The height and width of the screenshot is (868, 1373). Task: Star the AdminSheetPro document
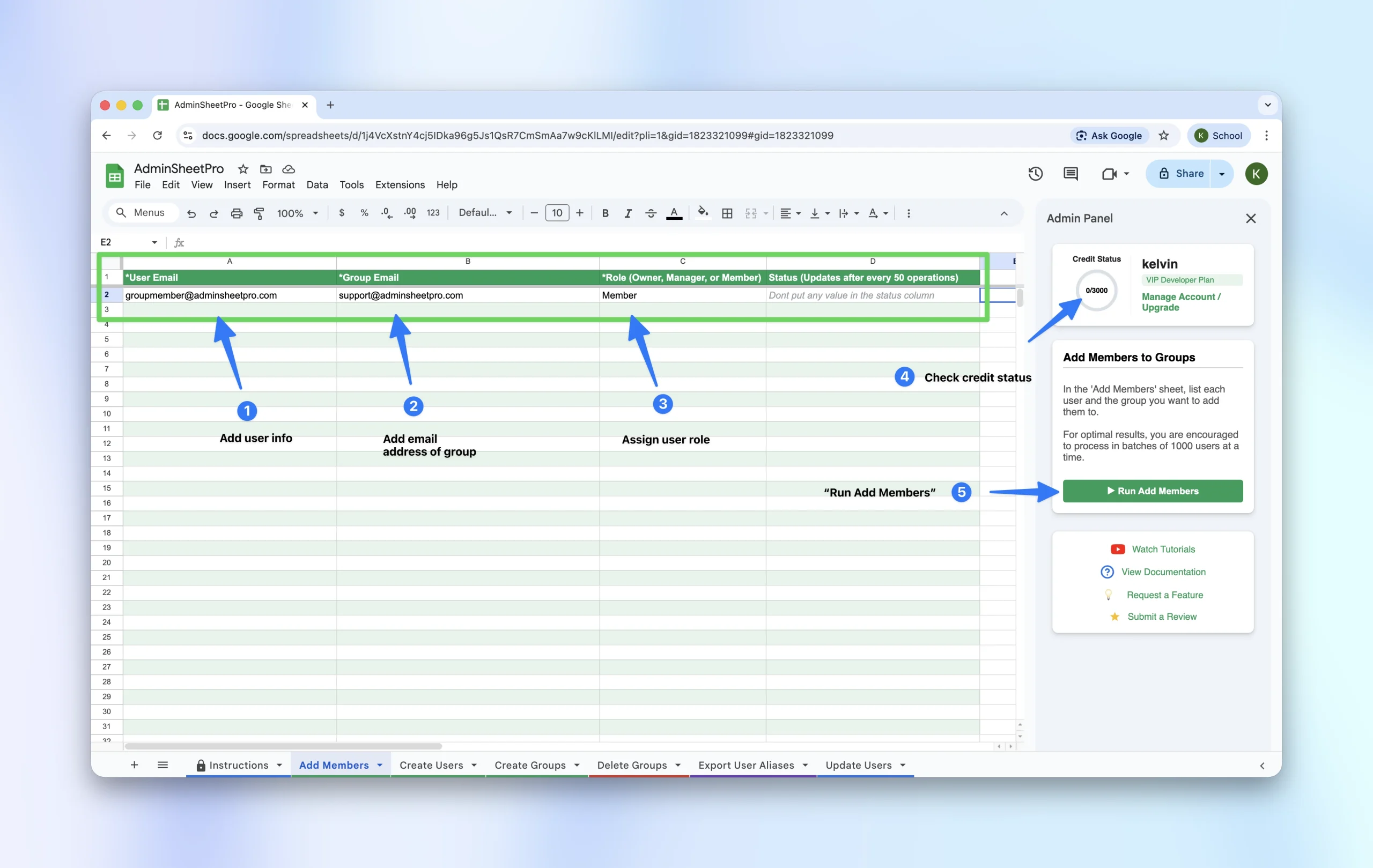pos(243,169)
